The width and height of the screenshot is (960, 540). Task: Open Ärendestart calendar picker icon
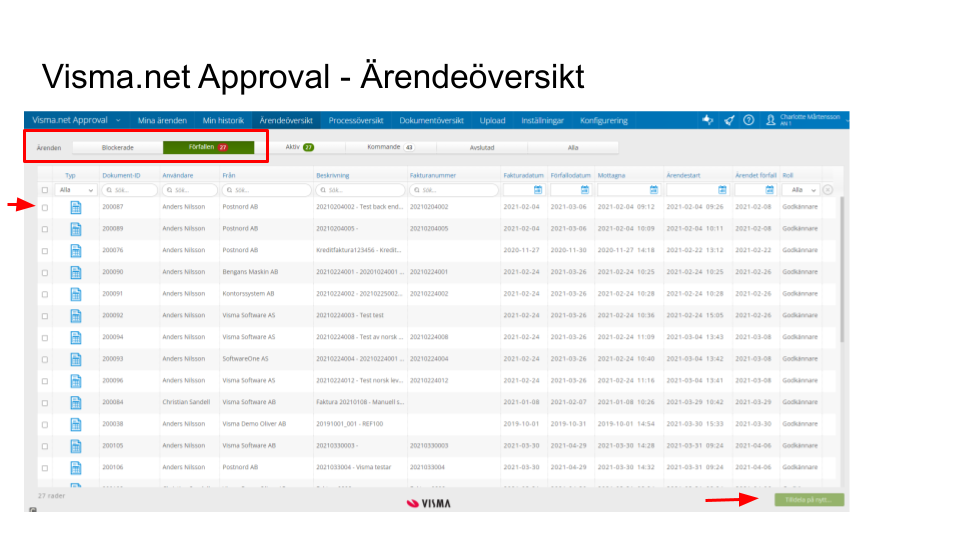[x=722, y=190]
